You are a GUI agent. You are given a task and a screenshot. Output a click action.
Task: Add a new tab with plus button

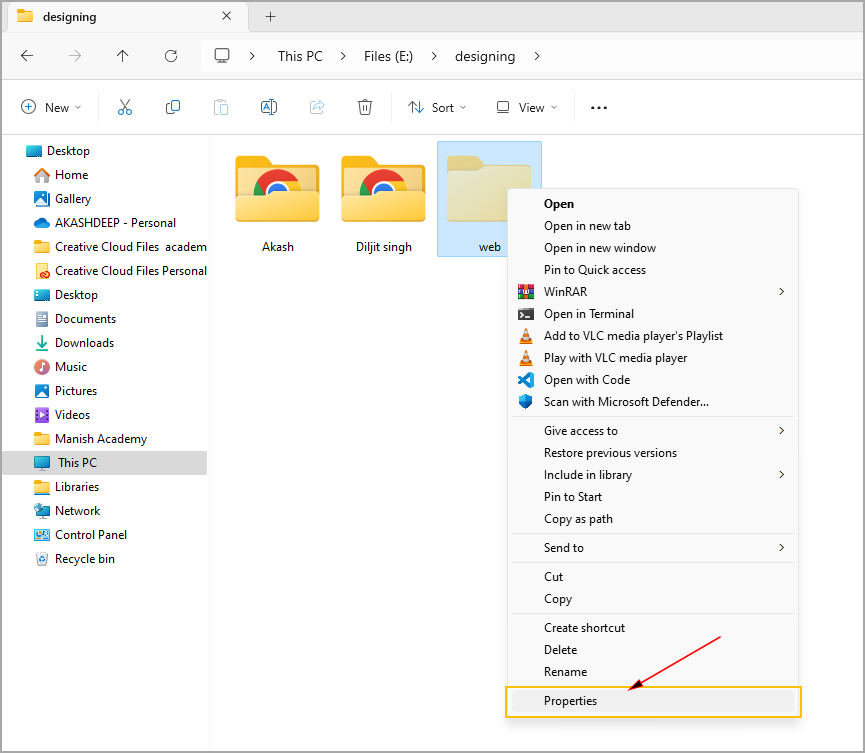pyautogui.click(x=270, y=16)
